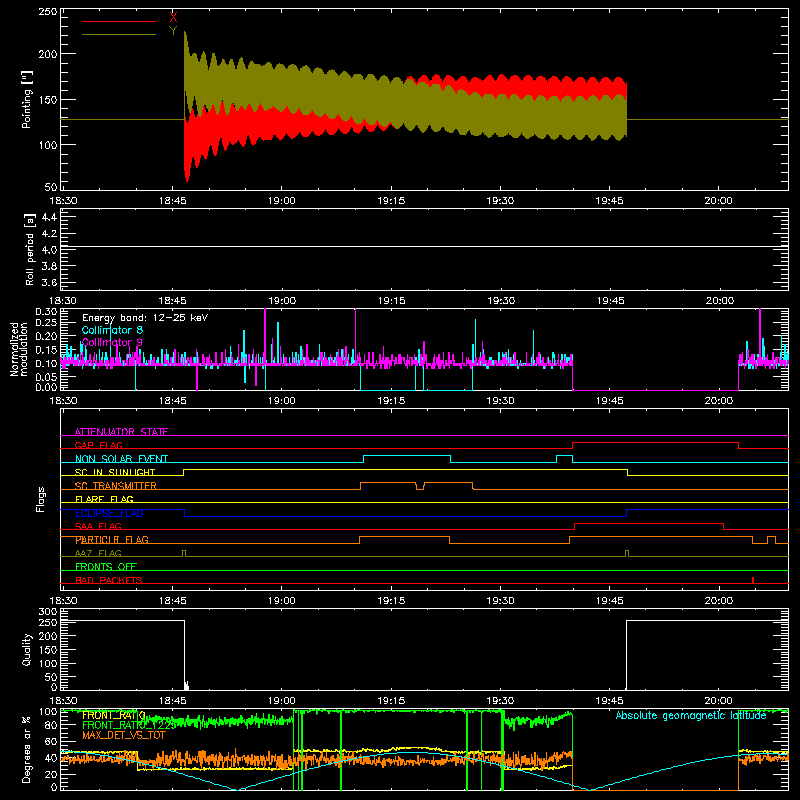800x800 pixels.
Task: Click the 0.15 modulation axis tick
Action: pos(46,350)
